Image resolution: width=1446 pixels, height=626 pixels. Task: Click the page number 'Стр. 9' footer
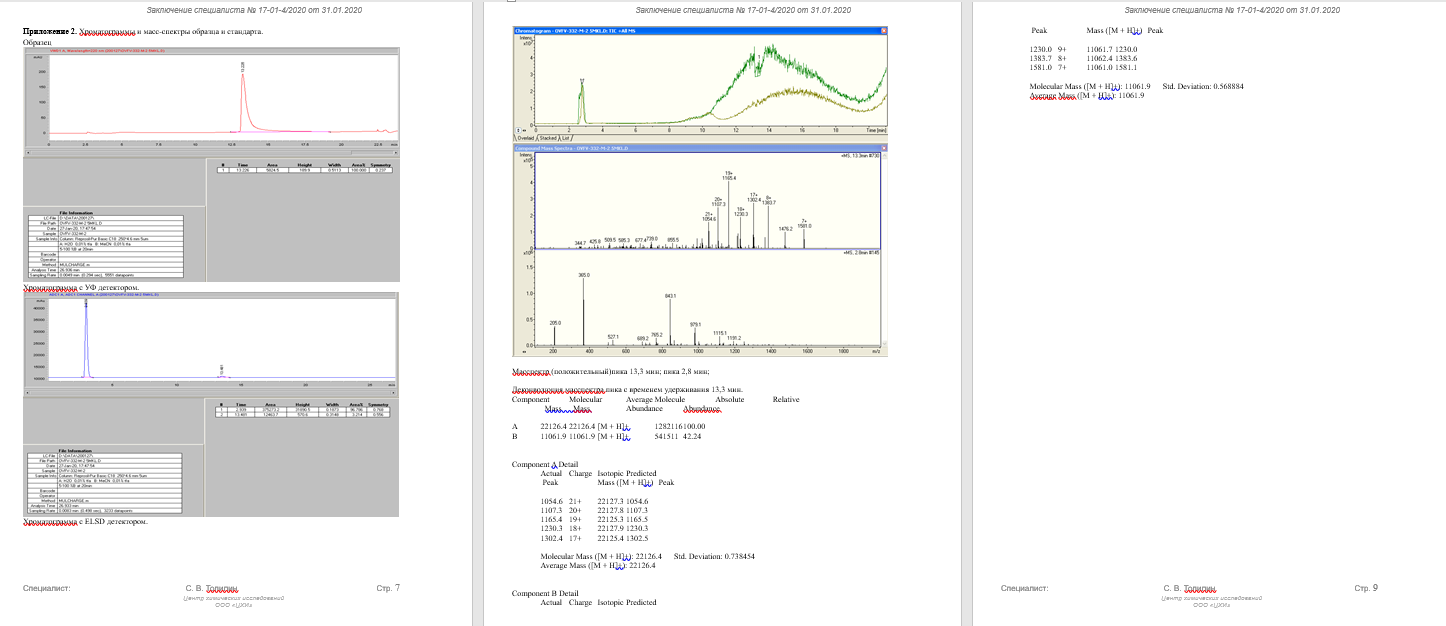pos(1366,588)
